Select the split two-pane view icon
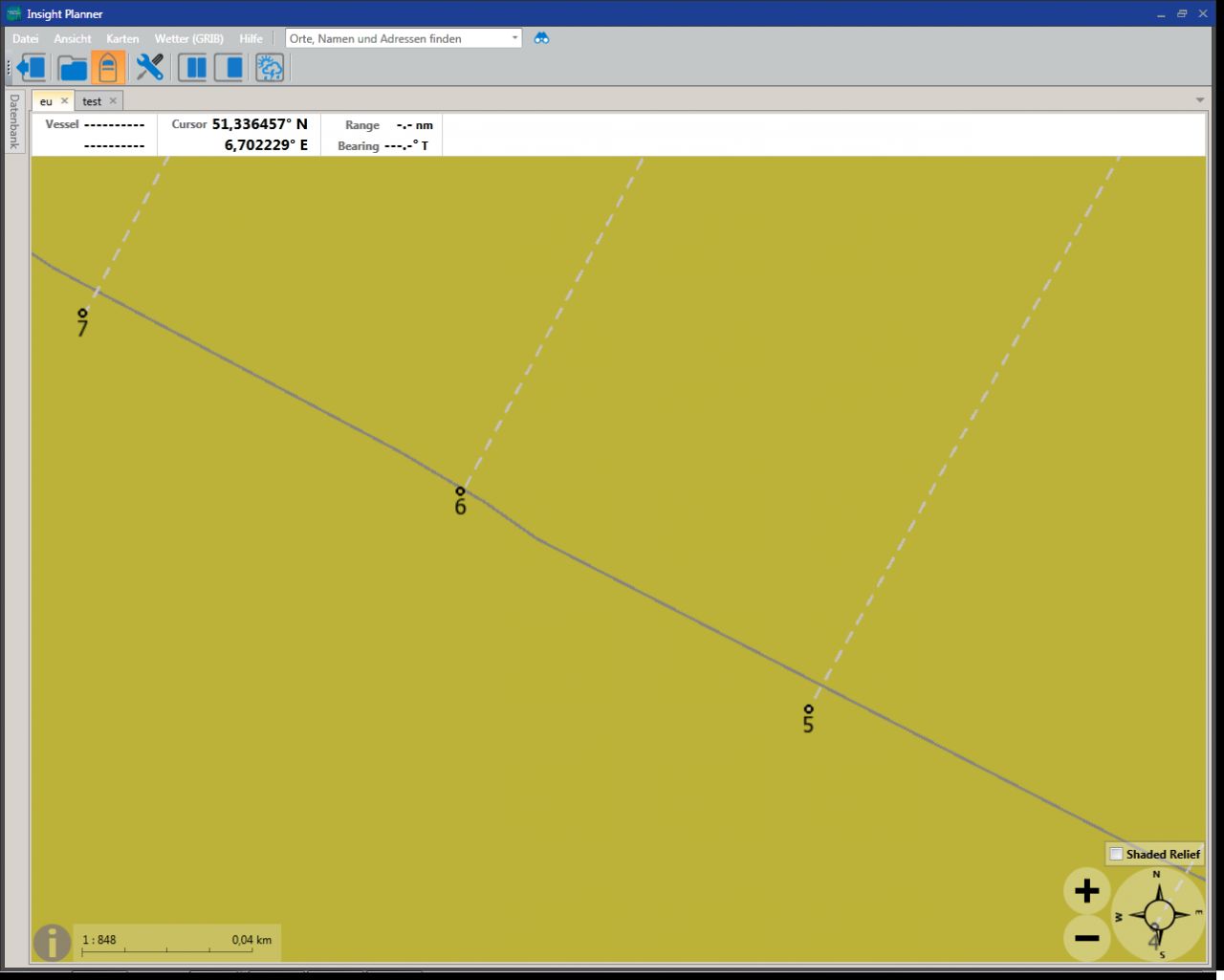This screenshot has width=1224, height=980. 192,68
